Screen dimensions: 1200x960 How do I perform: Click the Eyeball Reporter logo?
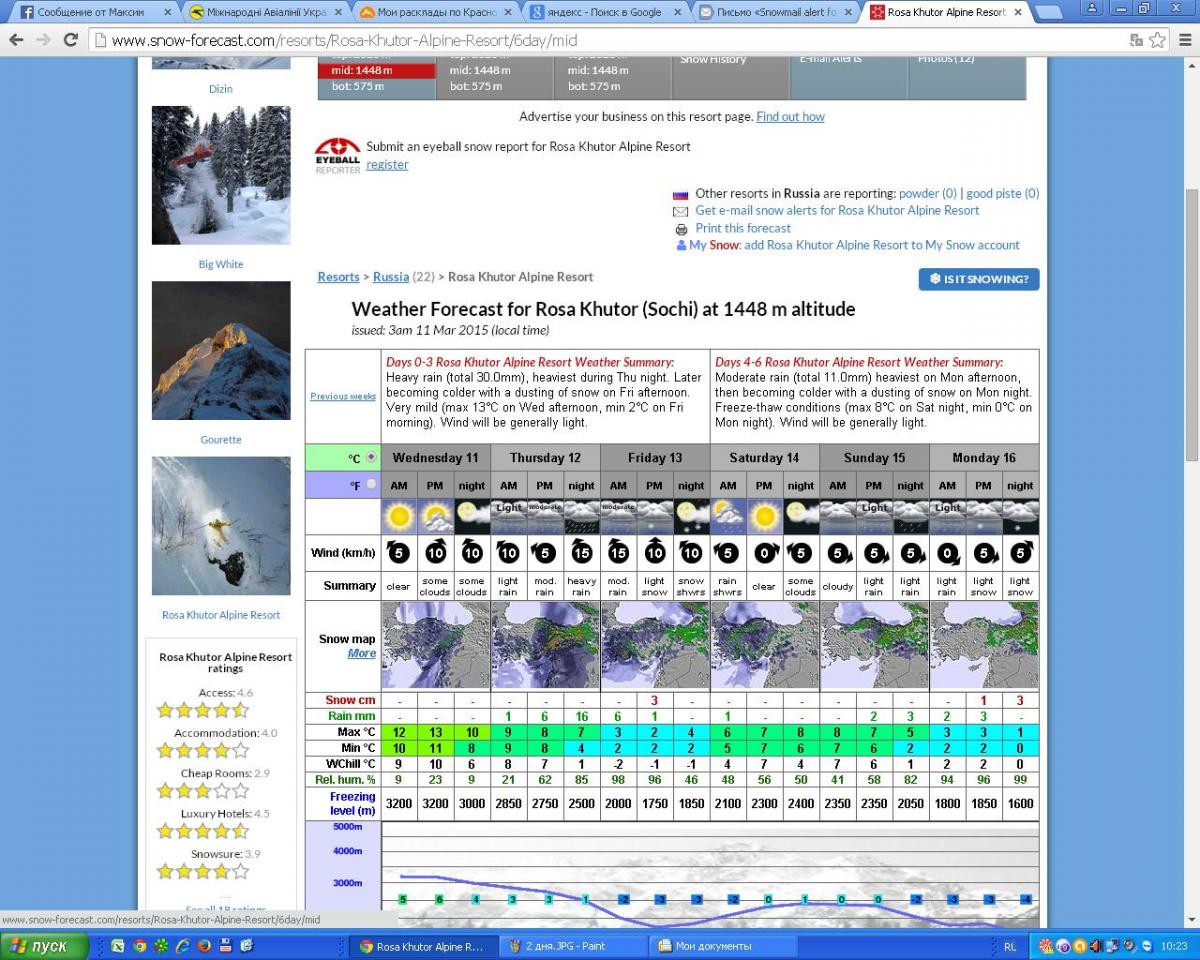[338, 155]
